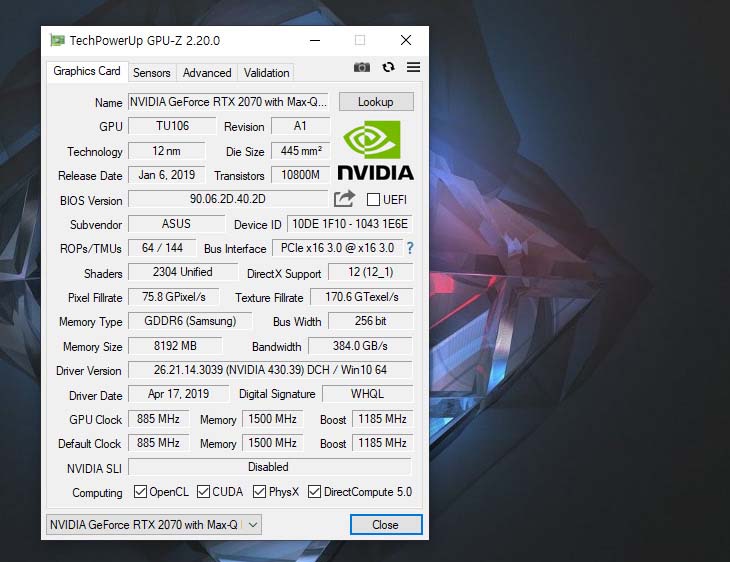The width and height of the screenshot is (730, 562).
Task: Click the Memory Type GDDR6 (Samsung) field
Action: coord(190,321)
